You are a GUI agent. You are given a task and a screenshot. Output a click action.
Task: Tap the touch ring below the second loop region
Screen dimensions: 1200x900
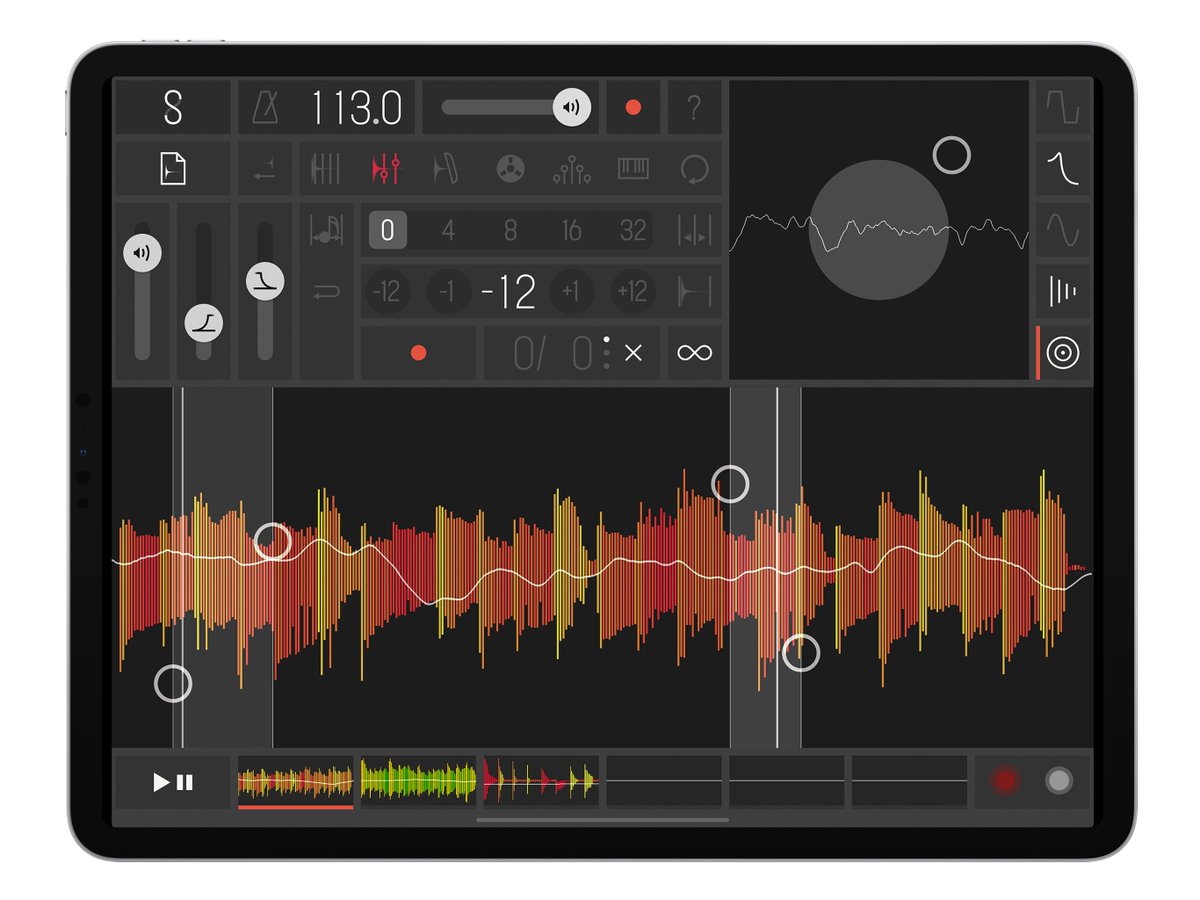coord(801,653)
